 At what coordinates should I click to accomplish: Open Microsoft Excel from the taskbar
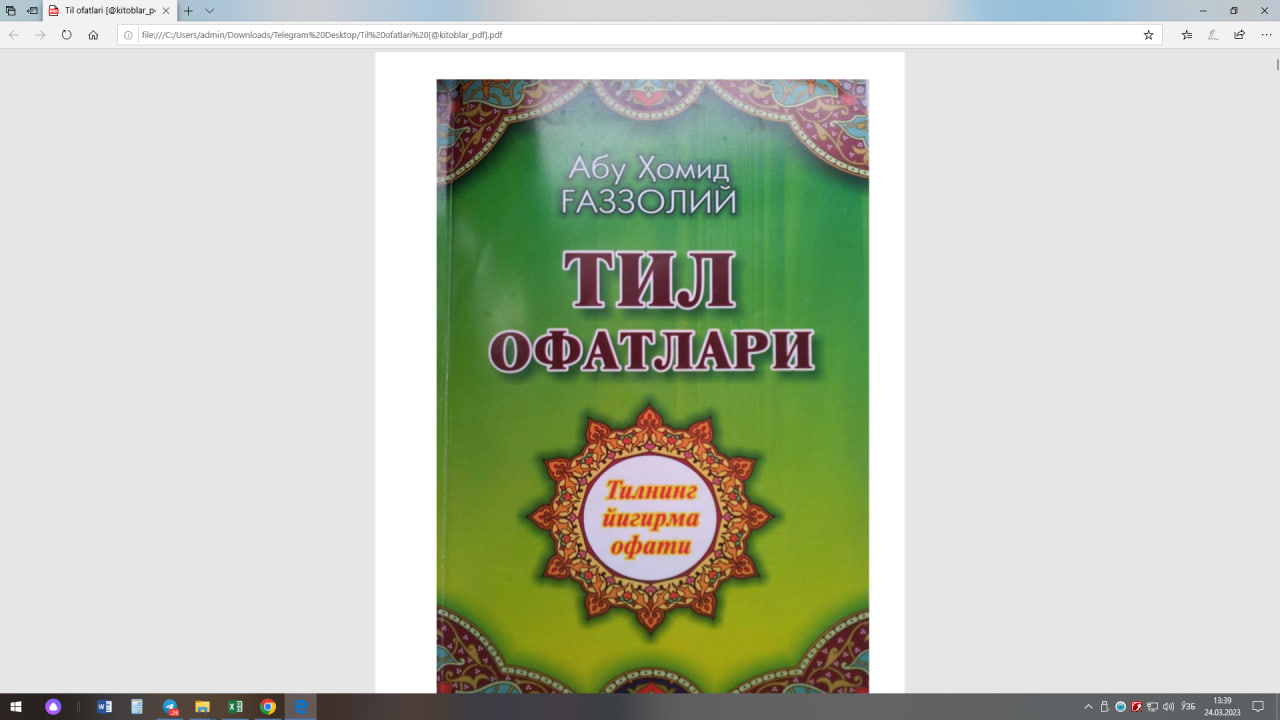(235, 706)
